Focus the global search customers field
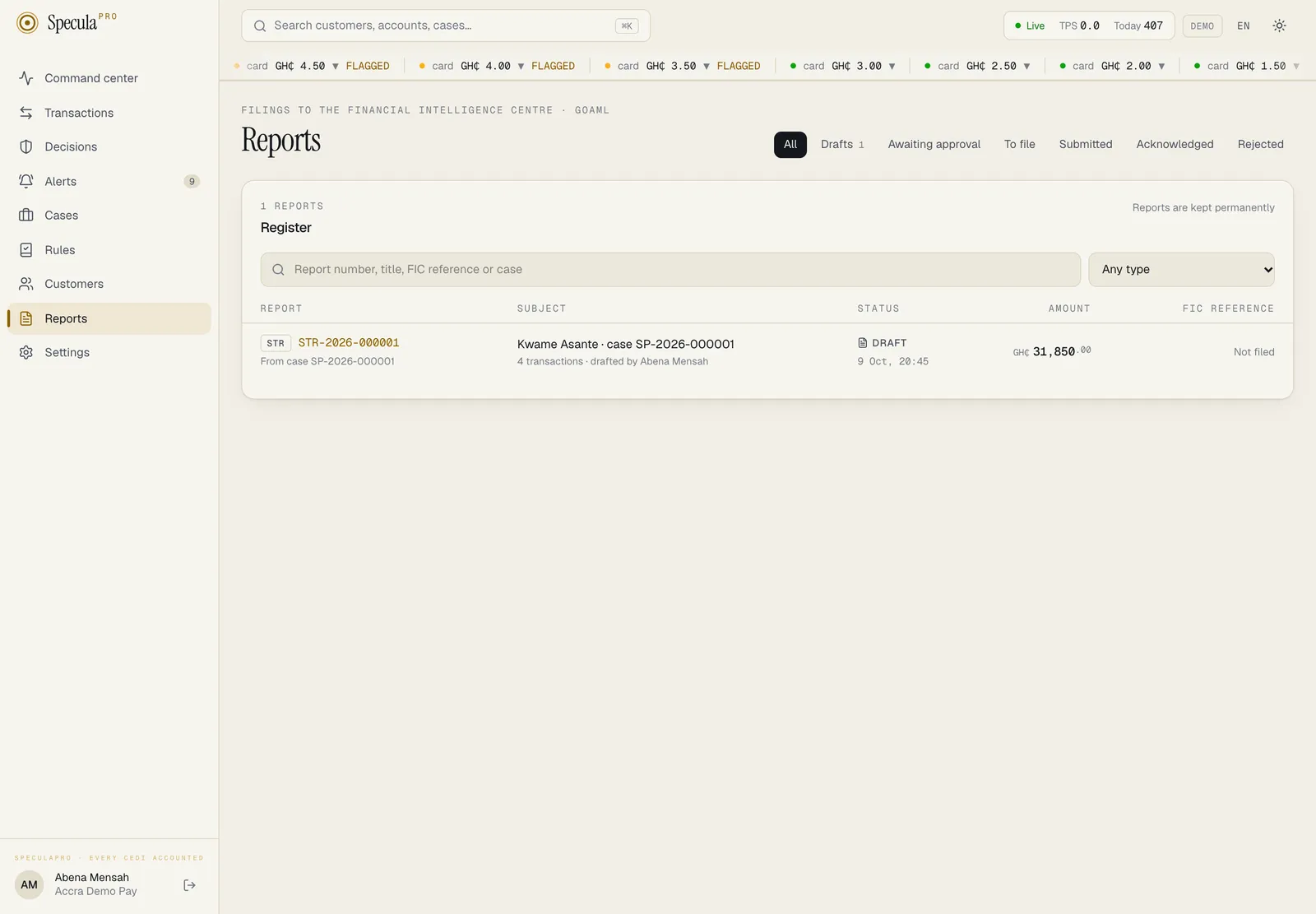This screenshot has height=914, width=1316. tap(446, 26)
